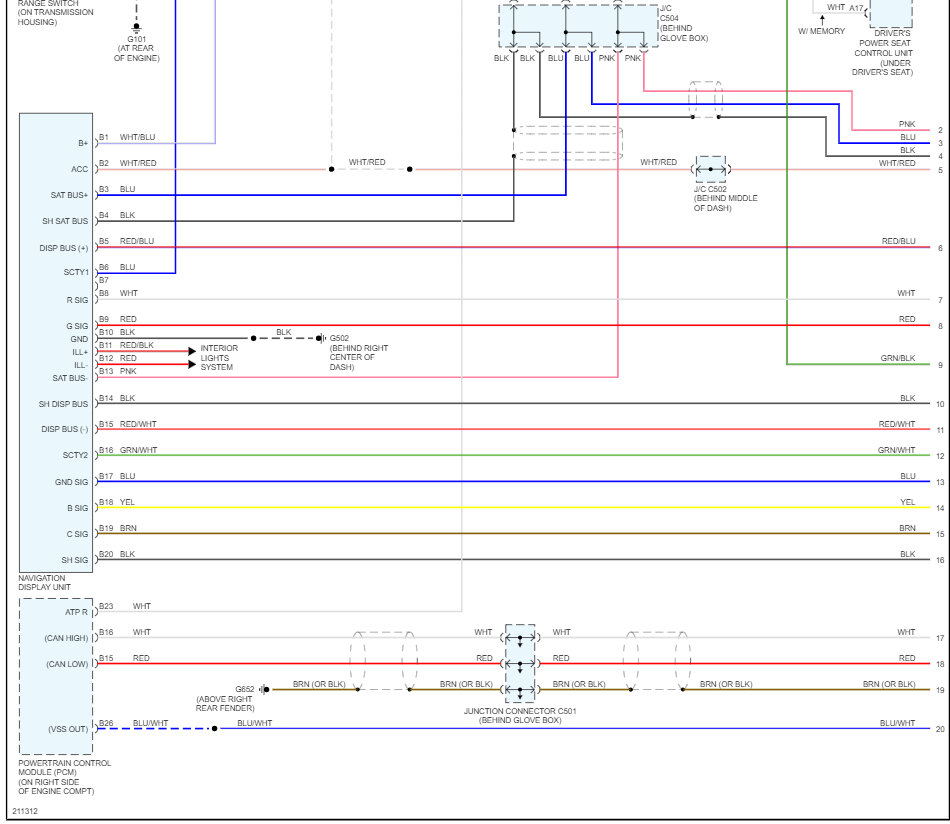The width and height of the screenshot is (950, 824).
Task: Select the 'SAT BUS-' signal name
Action: [70, 378]
